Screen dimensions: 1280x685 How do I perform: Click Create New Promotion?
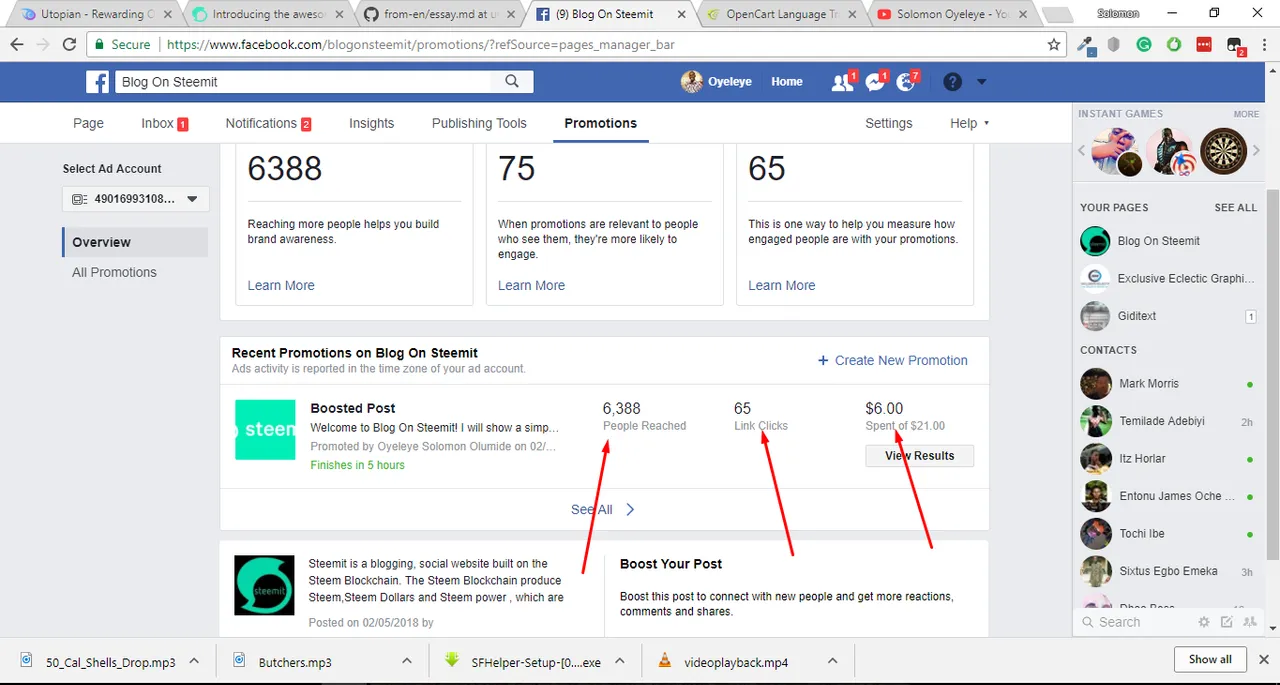coord(892,360)
